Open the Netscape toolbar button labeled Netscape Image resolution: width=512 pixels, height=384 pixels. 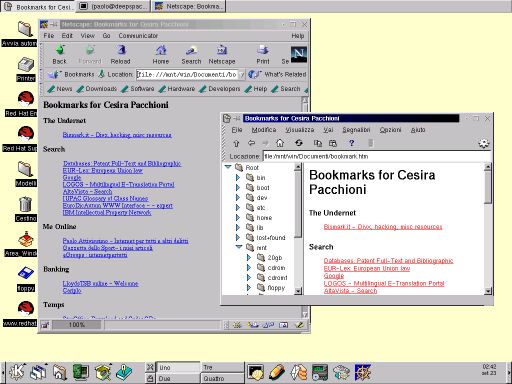222,55
